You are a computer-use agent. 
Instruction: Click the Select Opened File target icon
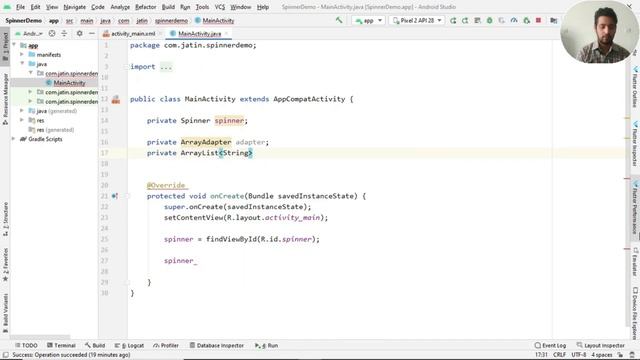click(x=52, y=33)
